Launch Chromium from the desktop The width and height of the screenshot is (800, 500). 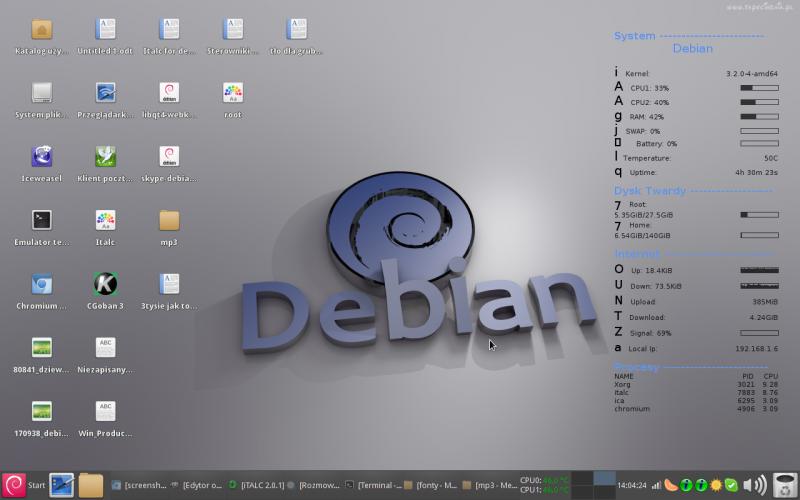[x=42, y=283]
